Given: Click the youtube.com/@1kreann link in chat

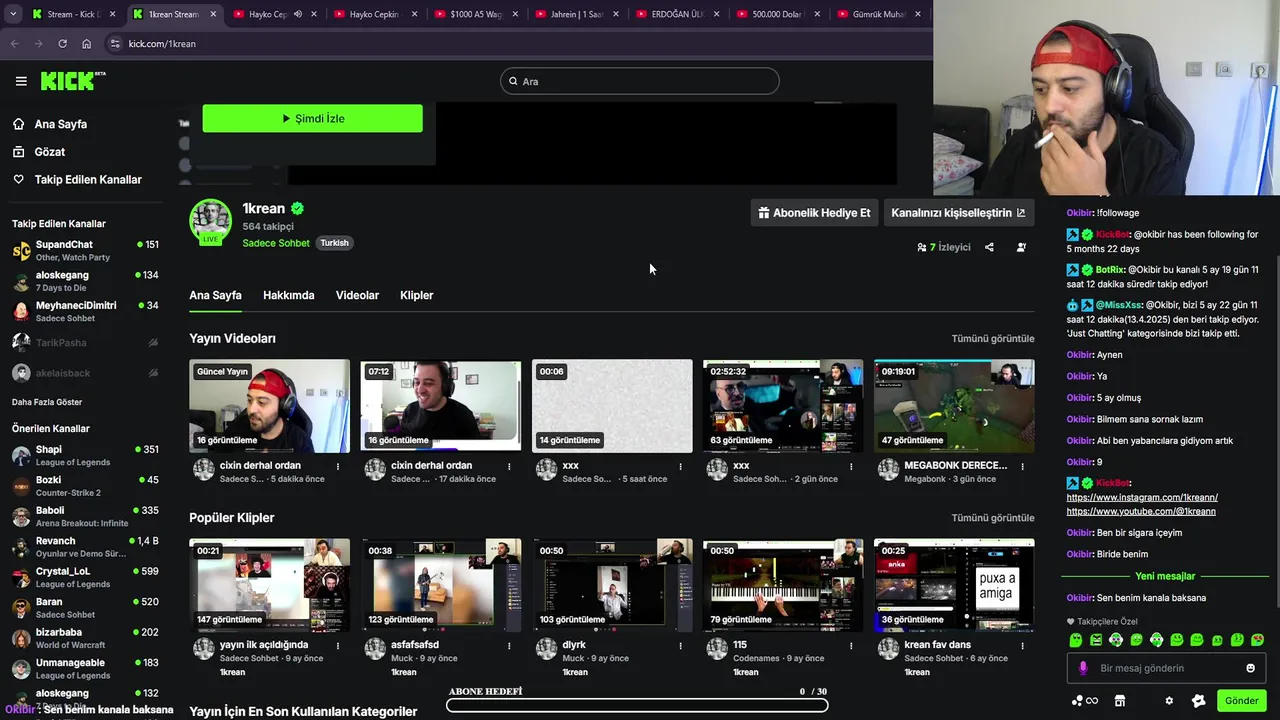Looking at the screenshot, I should [x=1141, y=512].
